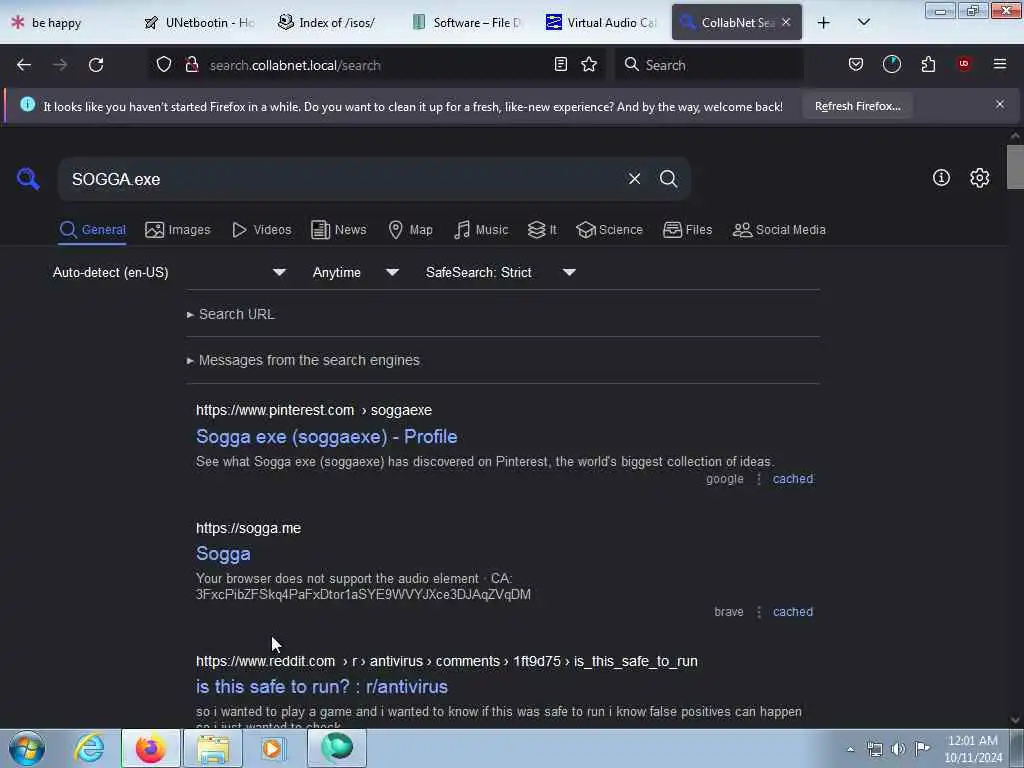
Task: Open the Windows Start button
Action: pos(27,748)
